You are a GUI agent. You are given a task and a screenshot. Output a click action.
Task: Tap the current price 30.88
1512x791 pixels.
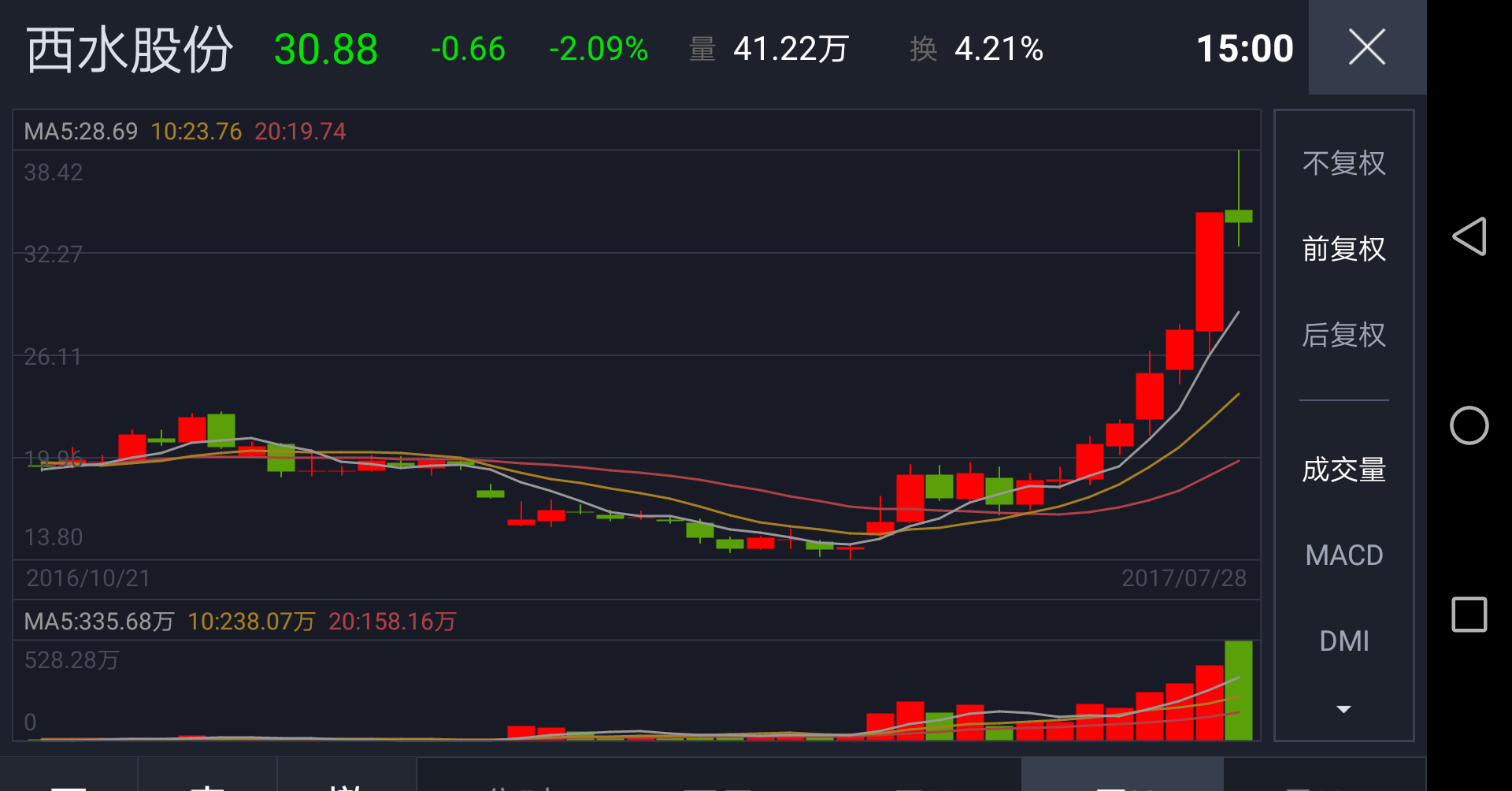click(x=326, y=50)
